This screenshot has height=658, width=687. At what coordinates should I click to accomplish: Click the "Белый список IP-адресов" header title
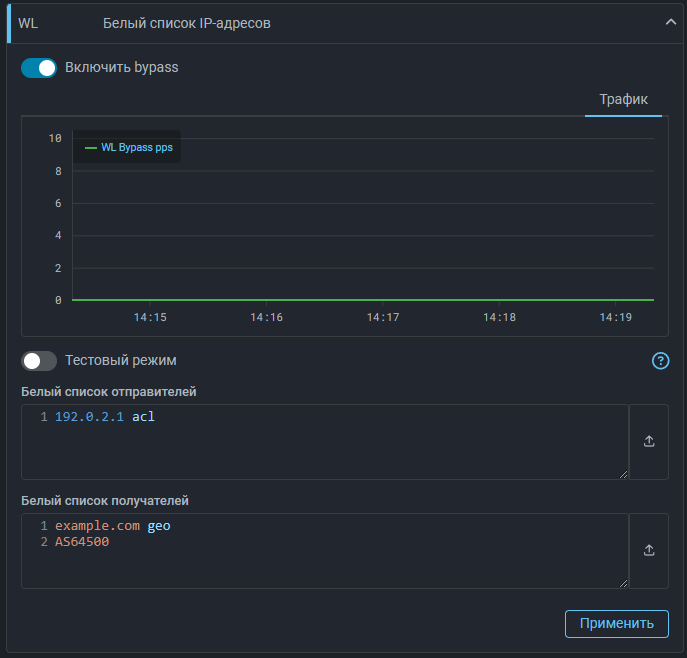187,23
